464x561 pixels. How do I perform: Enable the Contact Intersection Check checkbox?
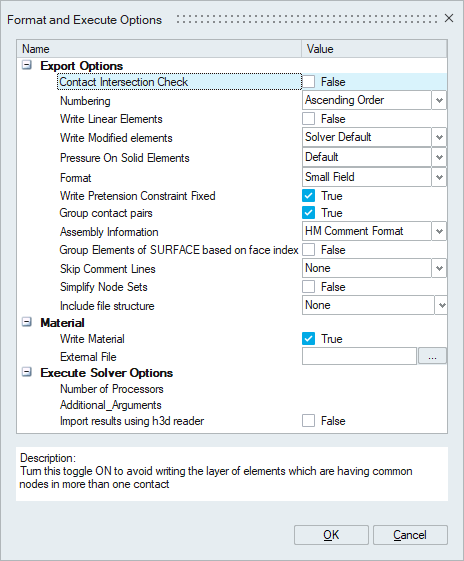(x=308, y=82)
